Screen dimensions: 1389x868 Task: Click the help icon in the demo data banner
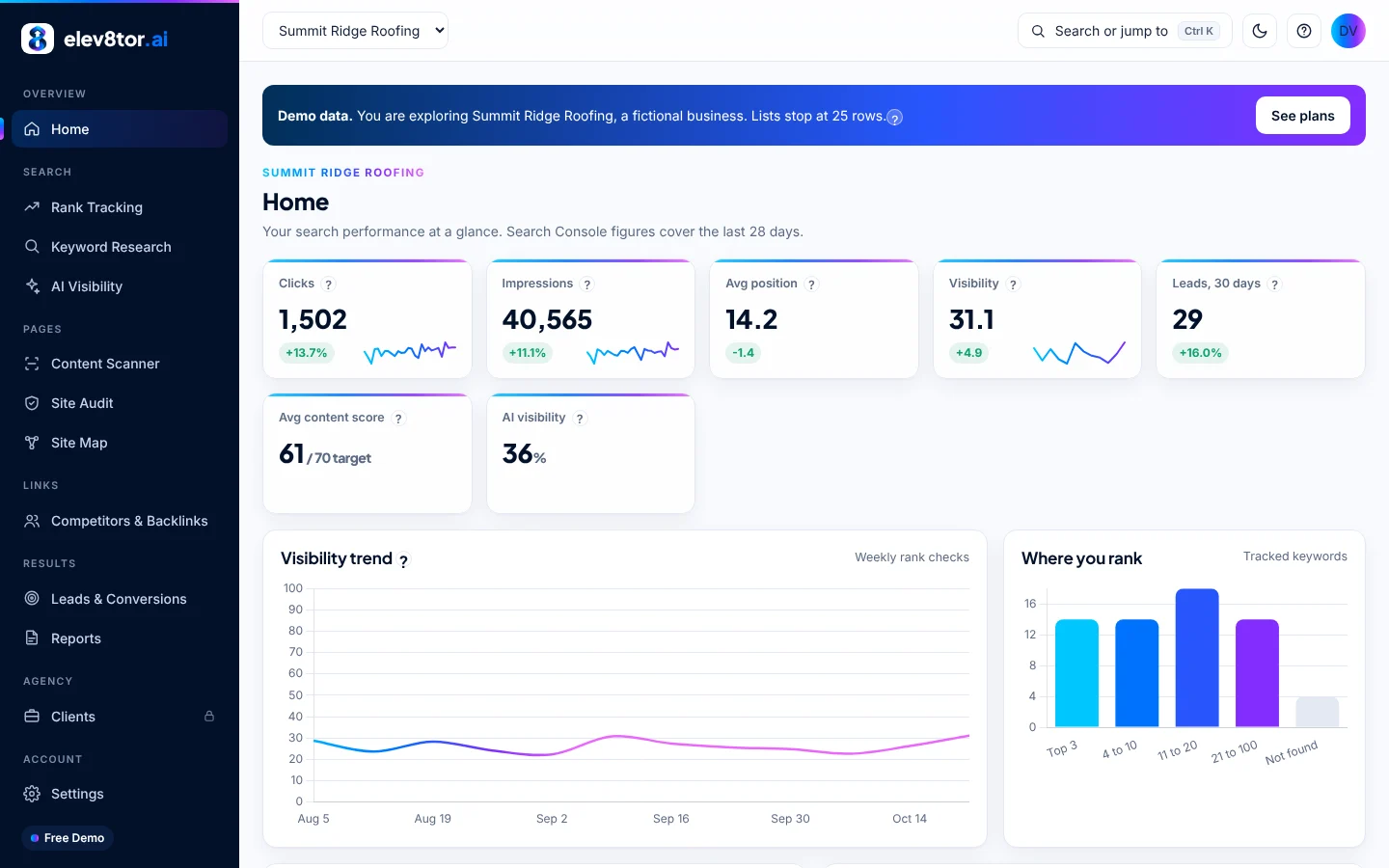(895, 118)
